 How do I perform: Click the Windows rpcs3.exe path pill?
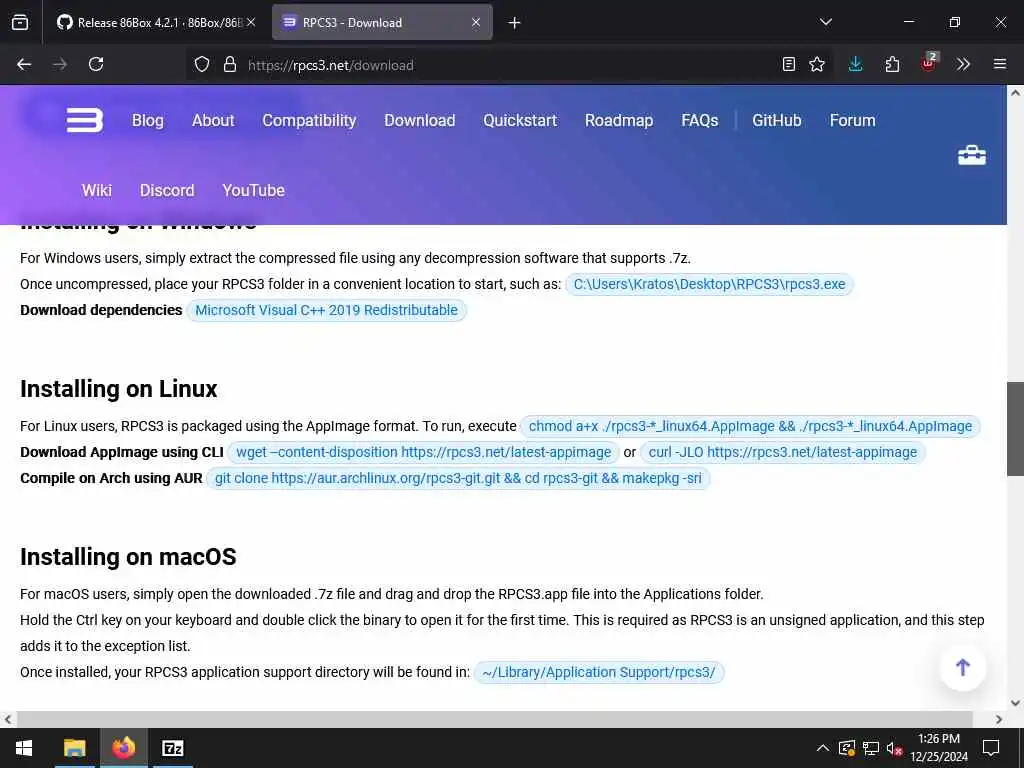click(709, 284)
